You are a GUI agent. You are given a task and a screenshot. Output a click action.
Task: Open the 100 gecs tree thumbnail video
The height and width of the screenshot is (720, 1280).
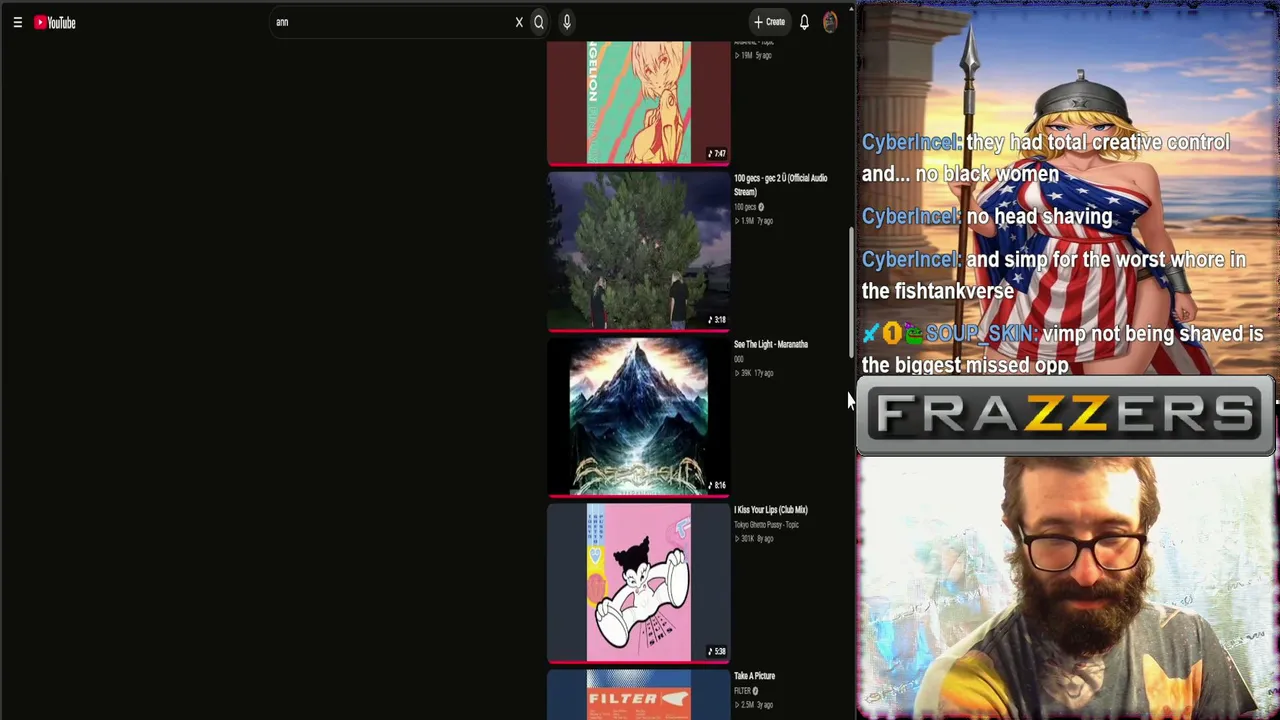639,250
